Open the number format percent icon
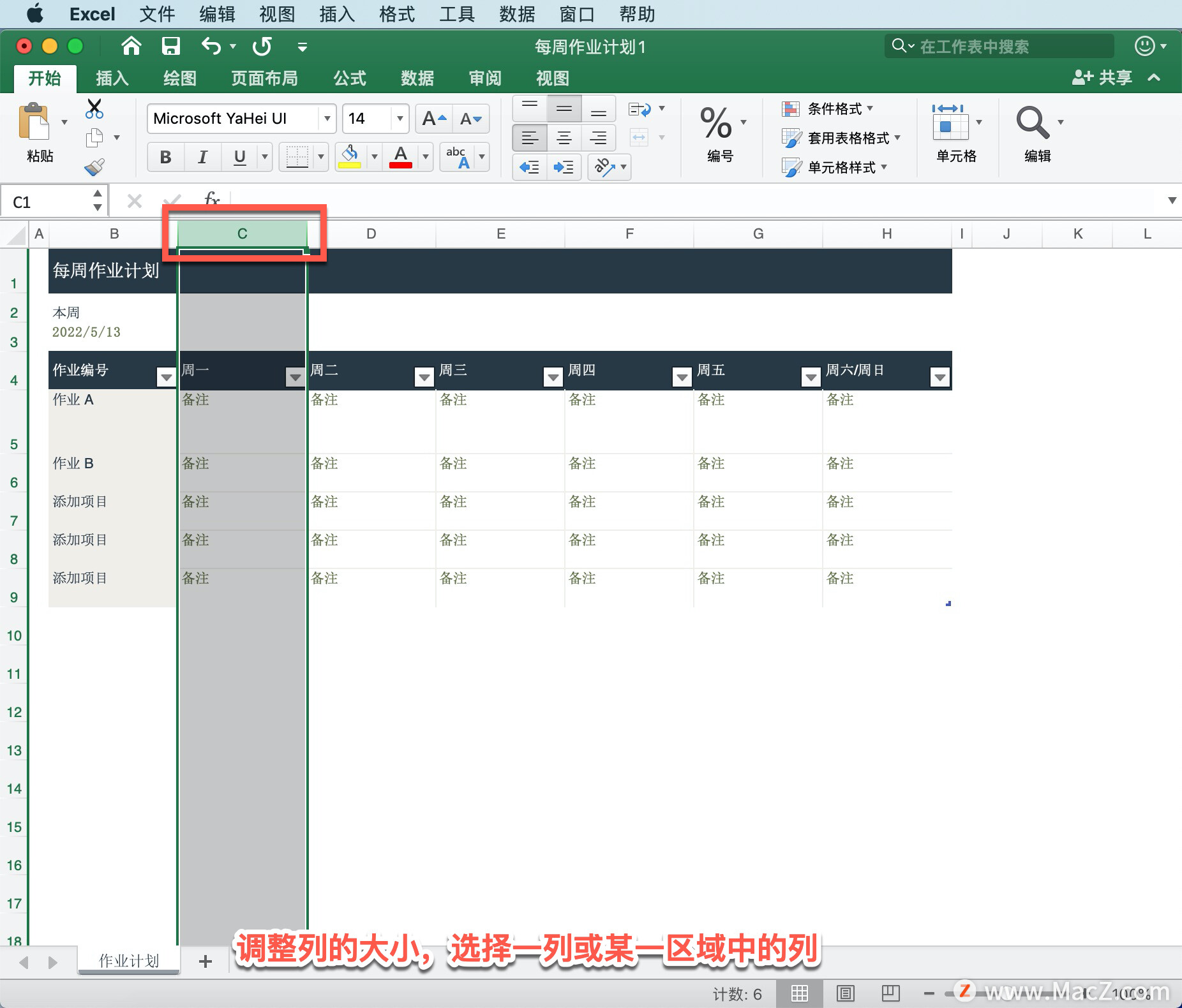The height and width of the screenshot is (1008, 1182). tap(715, 123)
